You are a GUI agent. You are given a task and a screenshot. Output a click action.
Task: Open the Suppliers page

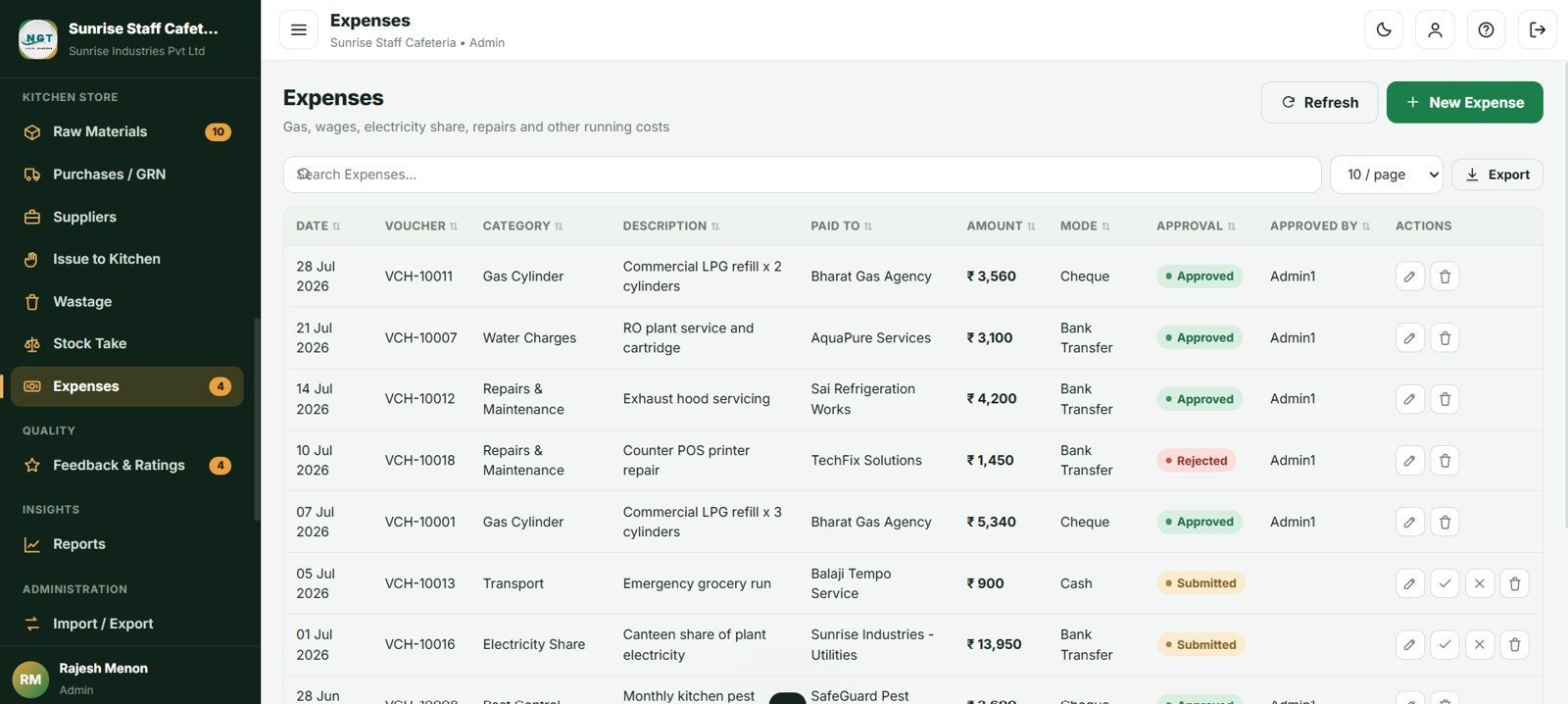[x=127, y=217]
